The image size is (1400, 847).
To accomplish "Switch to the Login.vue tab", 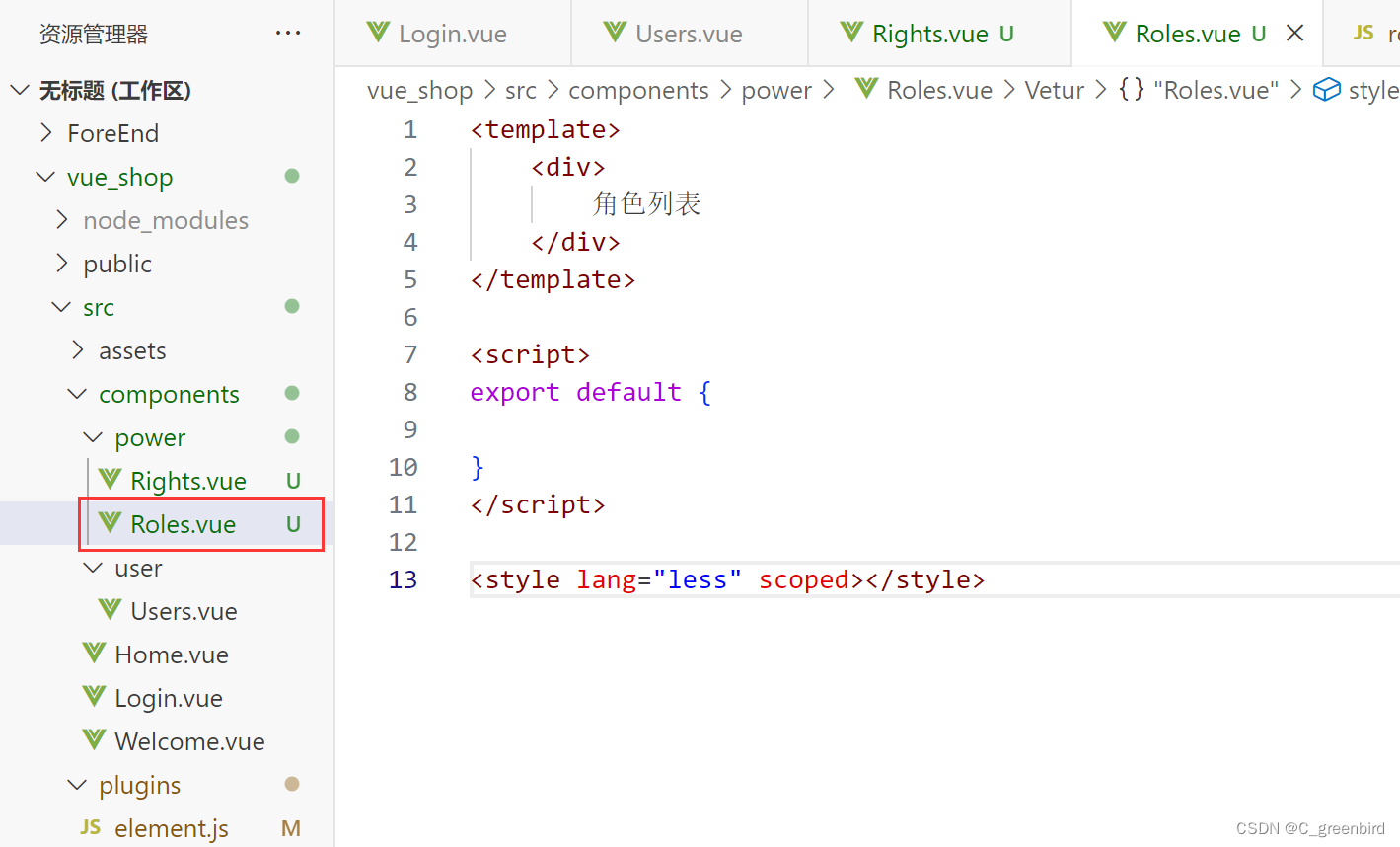I will (x=453, y=34).
